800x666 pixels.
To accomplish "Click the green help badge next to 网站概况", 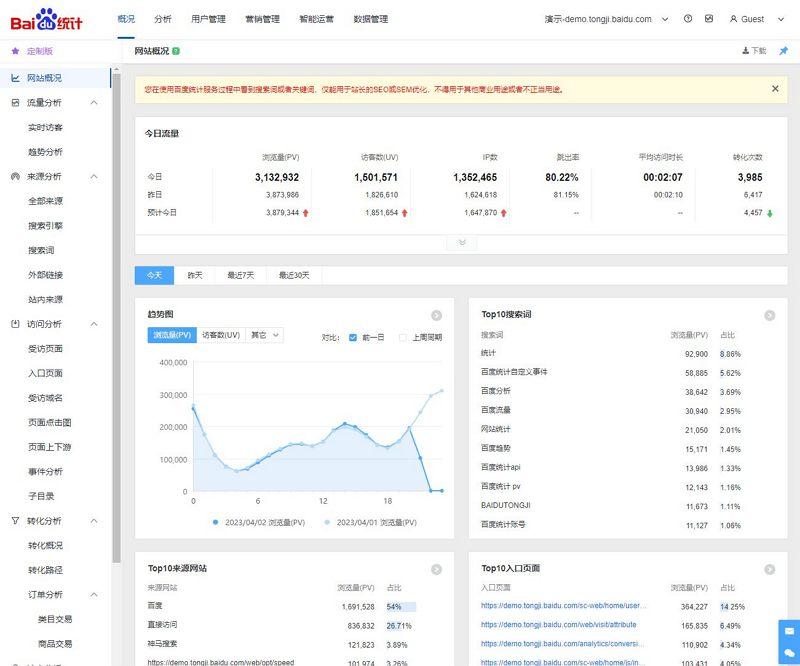I will (176, 51).
